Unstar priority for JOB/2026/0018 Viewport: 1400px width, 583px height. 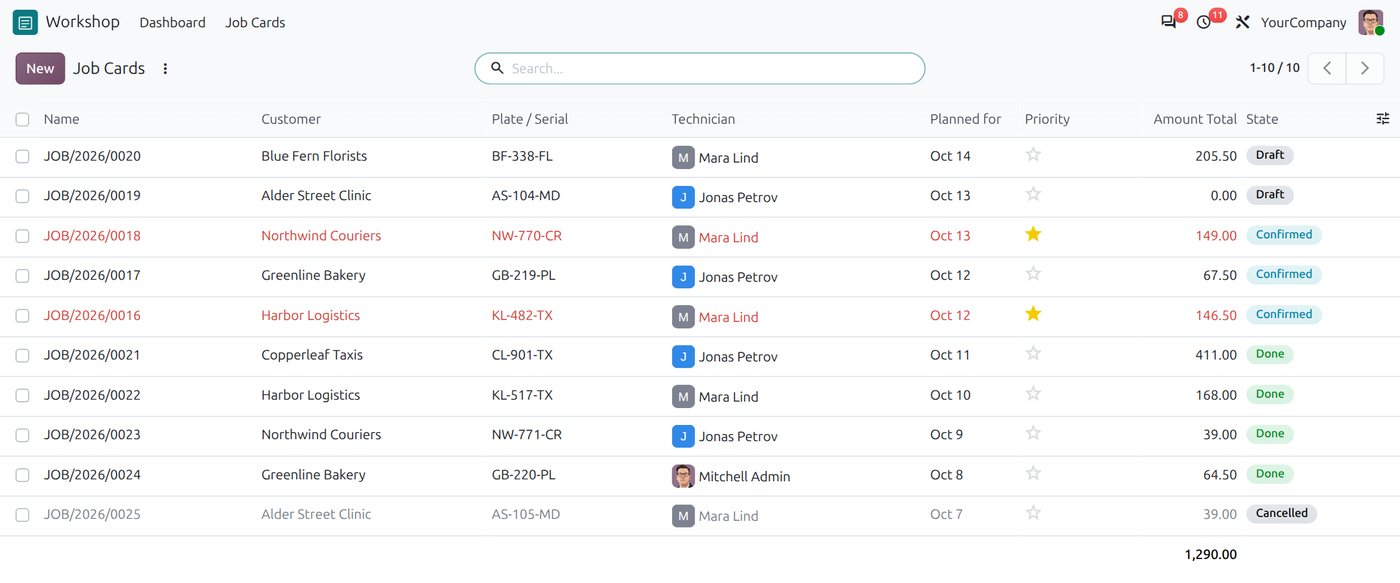[x=1033, y=234]
